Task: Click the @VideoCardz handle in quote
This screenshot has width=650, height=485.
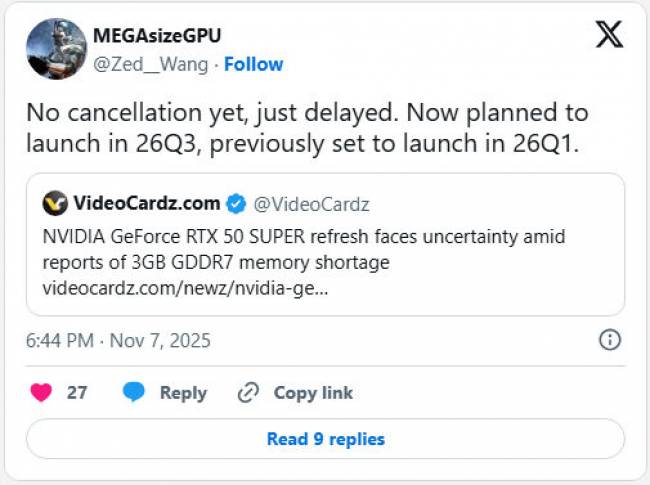Action: pos(312,204)
